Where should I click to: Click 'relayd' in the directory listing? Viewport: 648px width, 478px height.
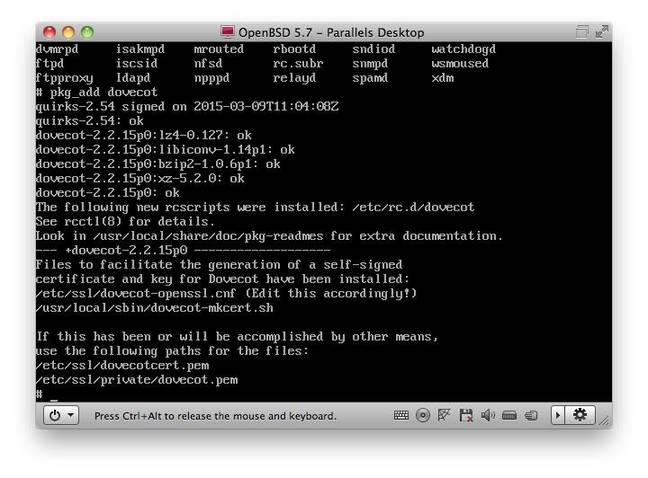pos(295,78)
